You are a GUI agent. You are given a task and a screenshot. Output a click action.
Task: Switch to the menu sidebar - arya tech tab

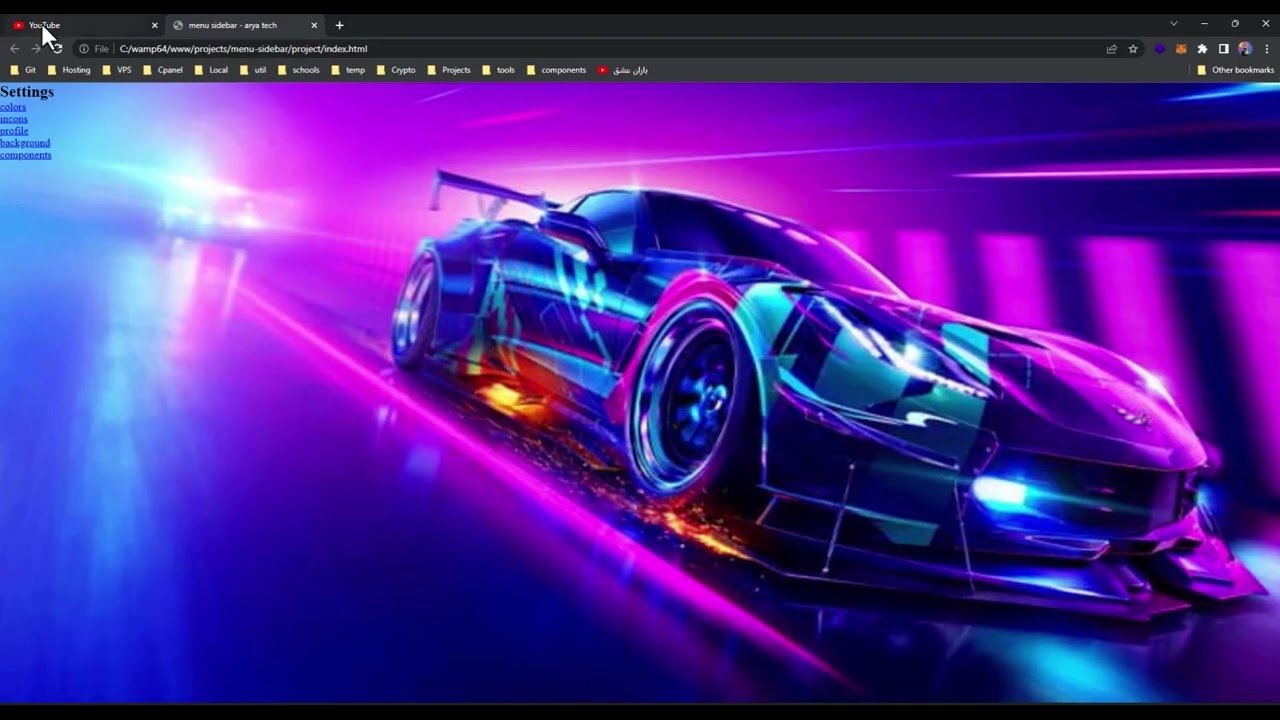[x=245, y=25]
